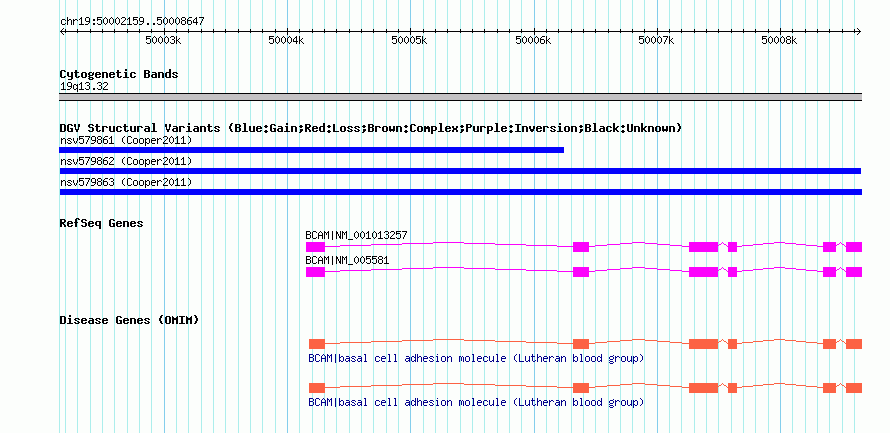Screen dimensions: 890x433
Task: Click the nsv579863 structural variant blue bar
Action: coord(460,192)
